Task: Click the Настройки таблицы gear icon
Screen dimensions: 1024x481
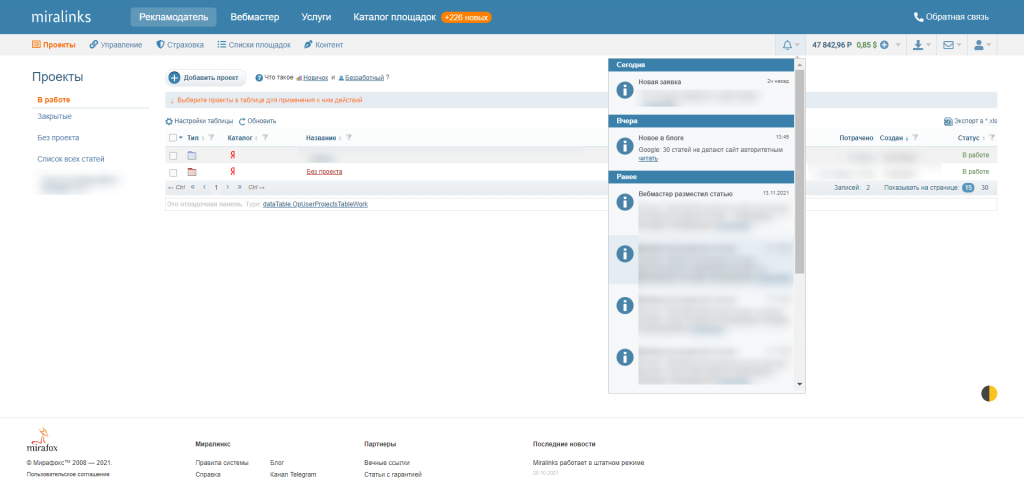Action: [x=169, y=121]
